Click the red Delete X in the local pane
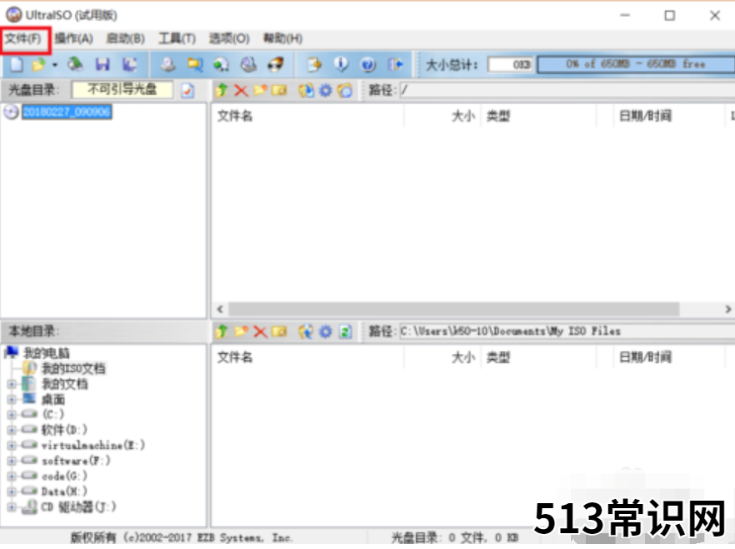The width and height of the screenshot is (735, 549). [x=260, y=331]
